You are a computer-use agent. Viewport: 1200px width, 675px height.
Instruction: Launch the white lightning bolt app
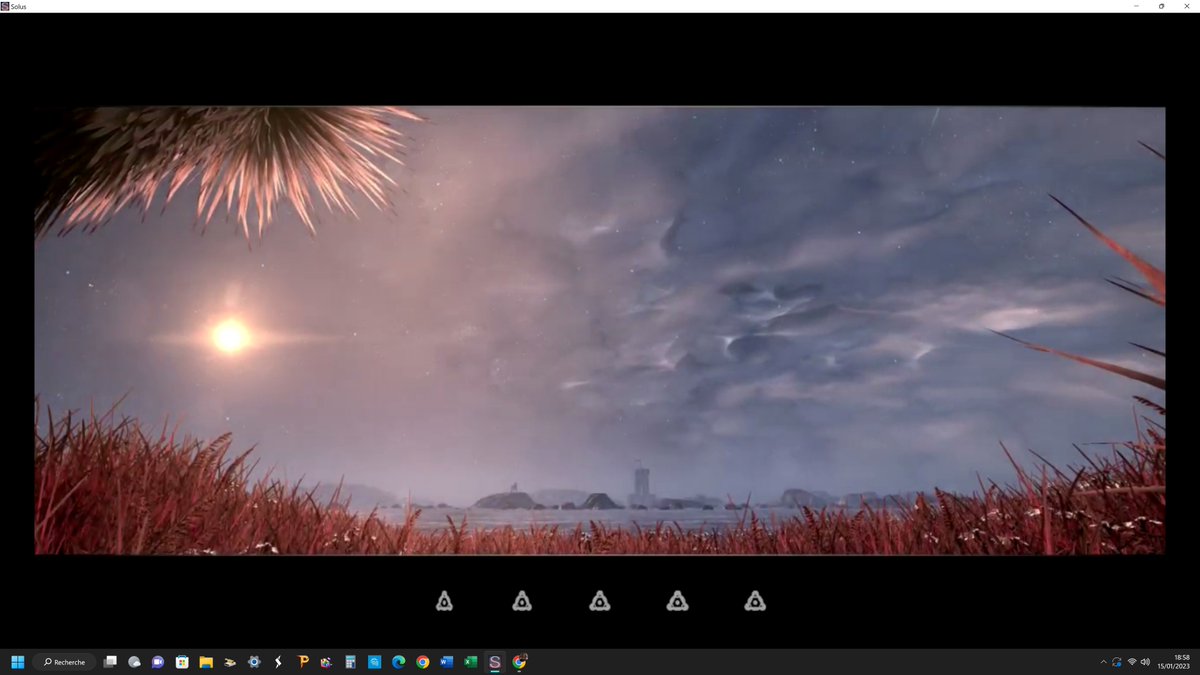[278, 662]
